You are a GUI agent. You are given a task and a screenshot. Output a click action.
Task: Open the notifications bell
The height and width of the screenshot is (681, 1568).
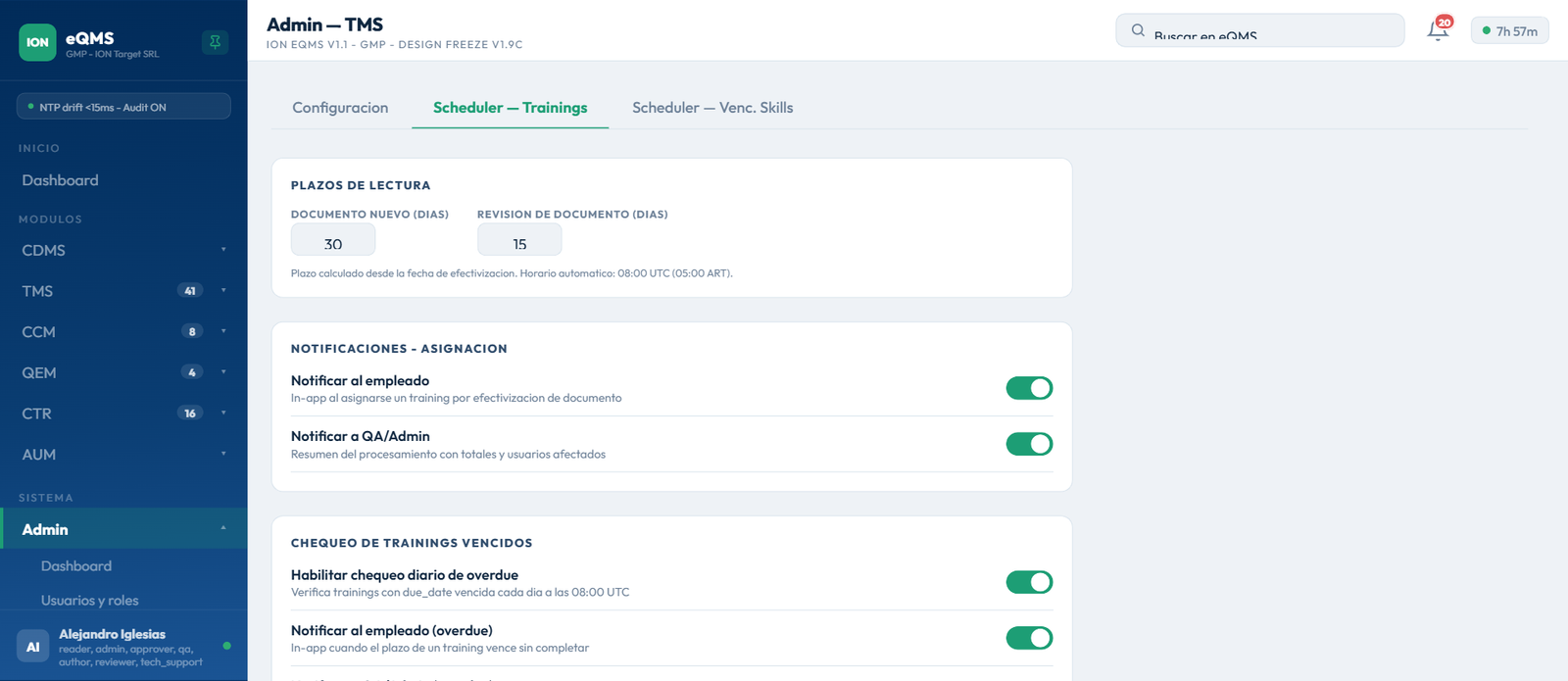tap(1438, 30)
